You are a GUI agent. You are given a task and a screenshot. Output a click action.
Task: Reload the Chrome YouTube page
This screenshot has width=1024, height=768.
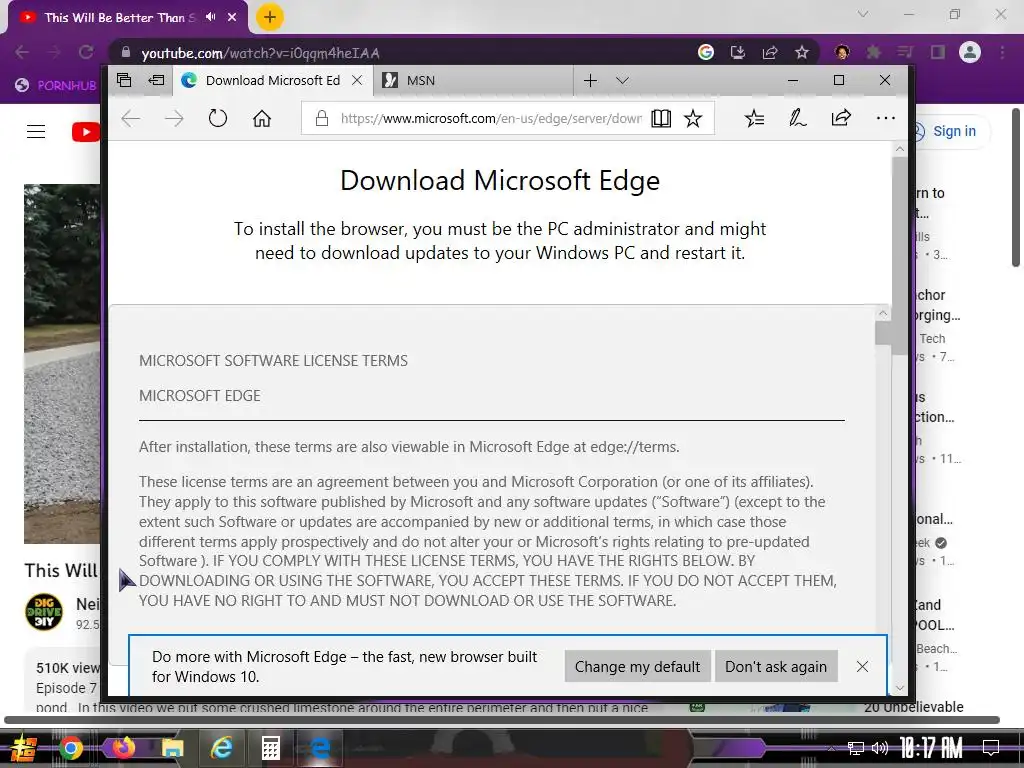(x=86, y=52)
